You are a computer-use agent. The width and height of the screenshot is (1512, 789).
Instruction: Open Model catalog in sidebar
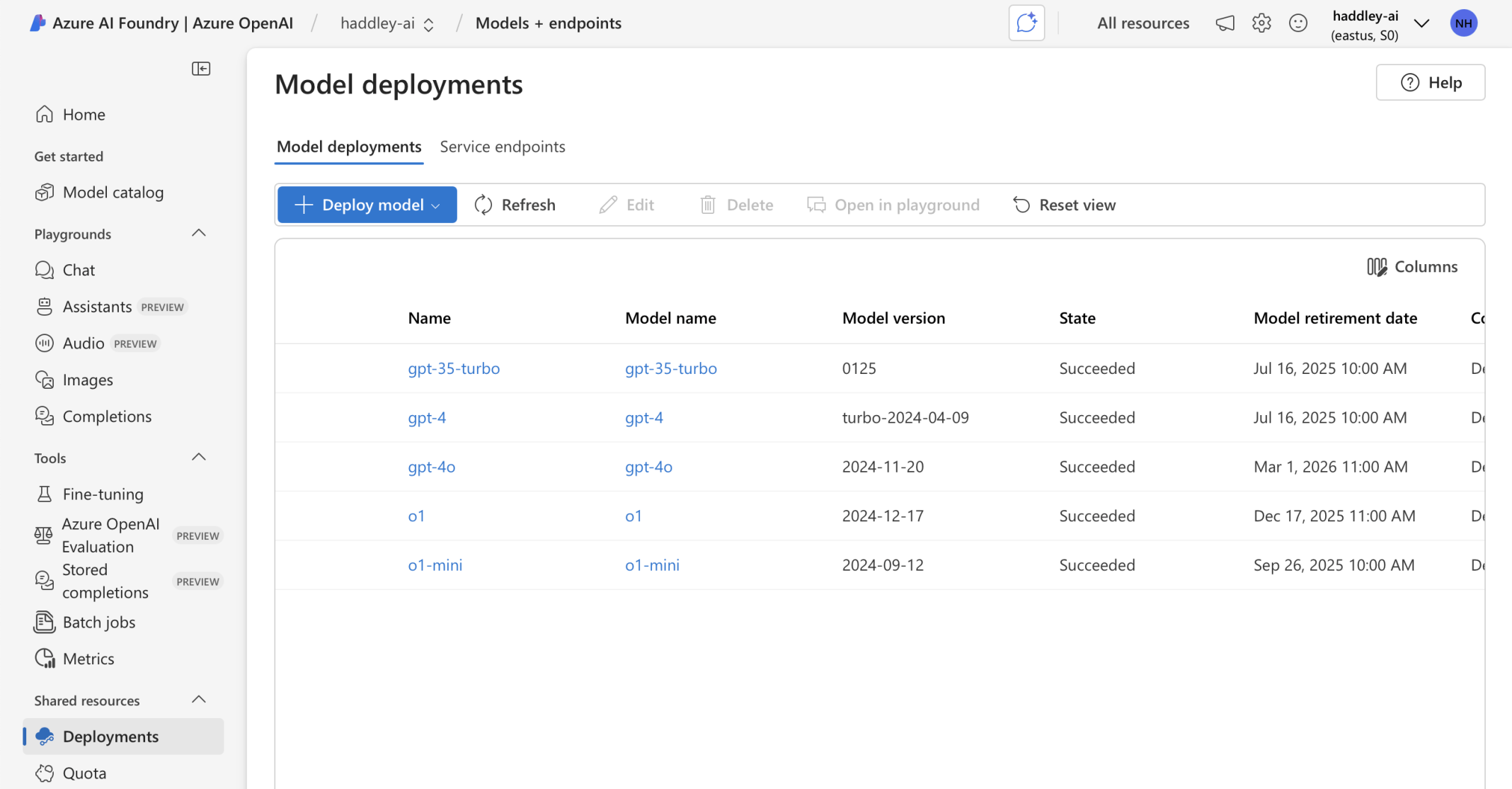coord(113,192)
